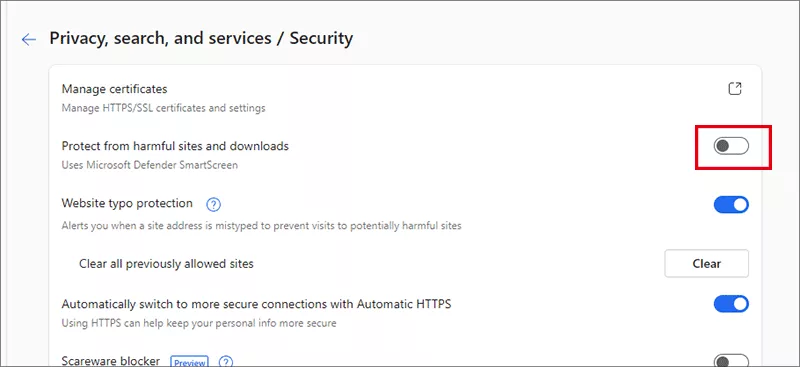Click Clear all previously allowed sites text
Image resolution: width=800 pixels, height=367 pixels.
pos(166,264)
